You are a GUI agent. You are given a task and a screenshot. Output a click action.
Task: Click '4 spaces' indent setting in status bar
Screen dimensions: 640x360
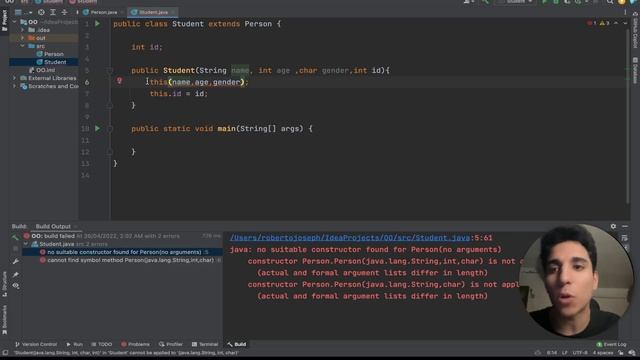602,353
